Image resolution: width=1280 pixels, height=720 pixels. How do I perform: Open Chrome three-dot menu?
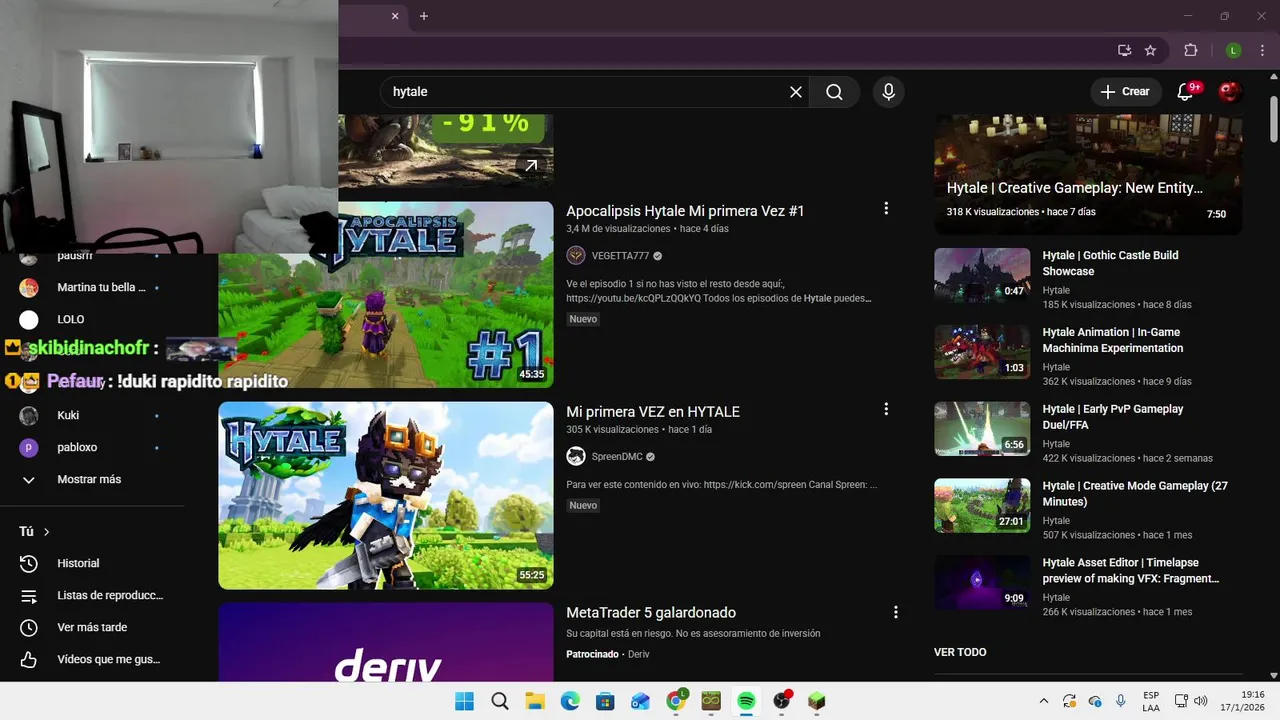[x=1262, y=51]
